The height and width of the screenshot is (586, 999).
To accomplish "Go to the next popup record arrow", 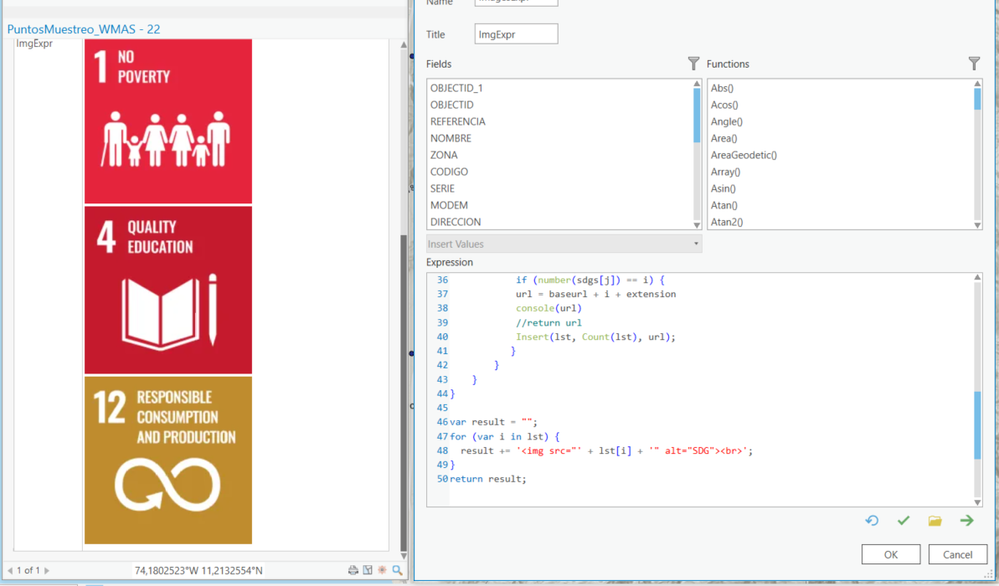I will [47, 570].
